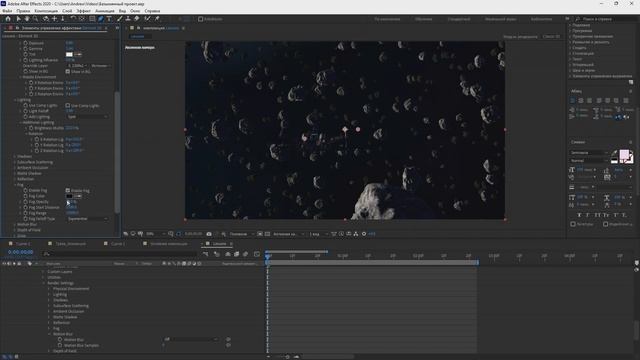640x360 pixels.
Task: Click the timeline playhead marker
Action: point(268,256)
